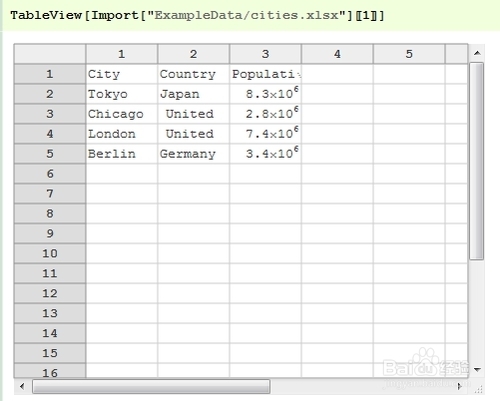
Task: Click the Germany cell
Action: [x=194, y=154]
